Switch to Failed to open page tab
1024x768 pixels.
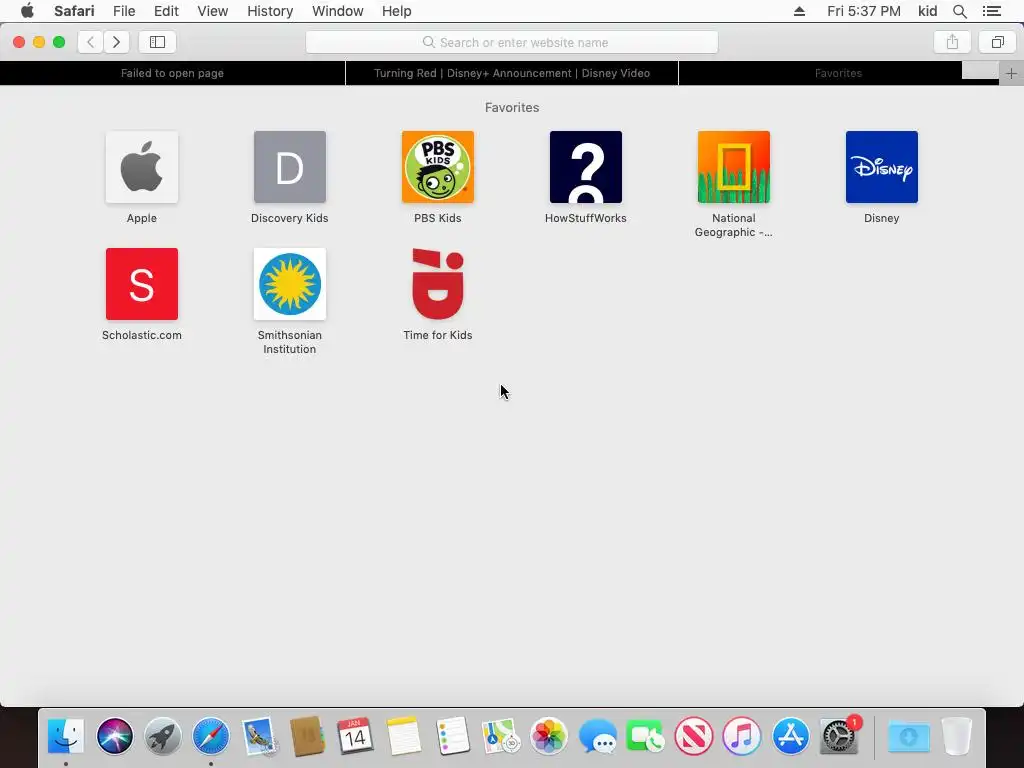pos(172,73)
